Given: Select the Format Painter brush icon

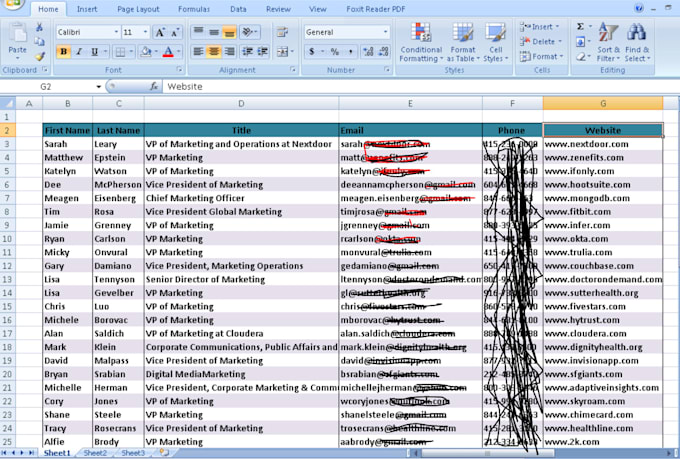Looking at the screenshot, I should (x=40, y=56).
